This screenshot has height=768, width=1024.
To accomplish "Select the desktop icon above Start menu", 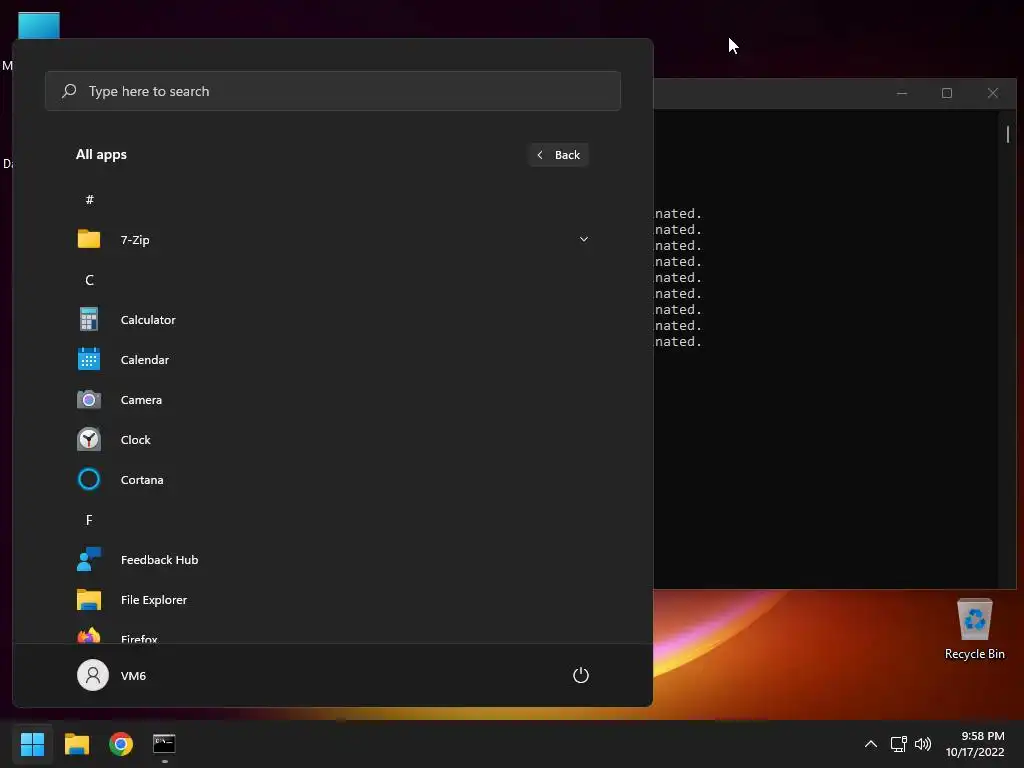I will pos(39,25).
